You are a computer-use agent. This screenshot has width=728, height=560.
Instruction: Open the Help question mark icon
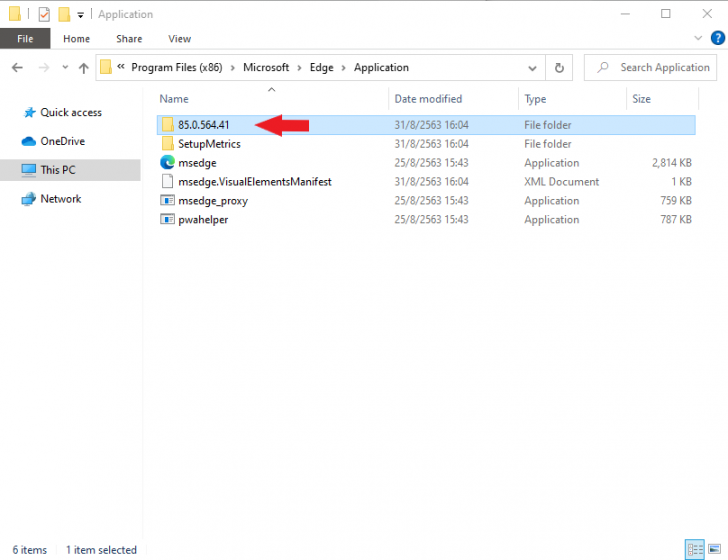[718, 38]
